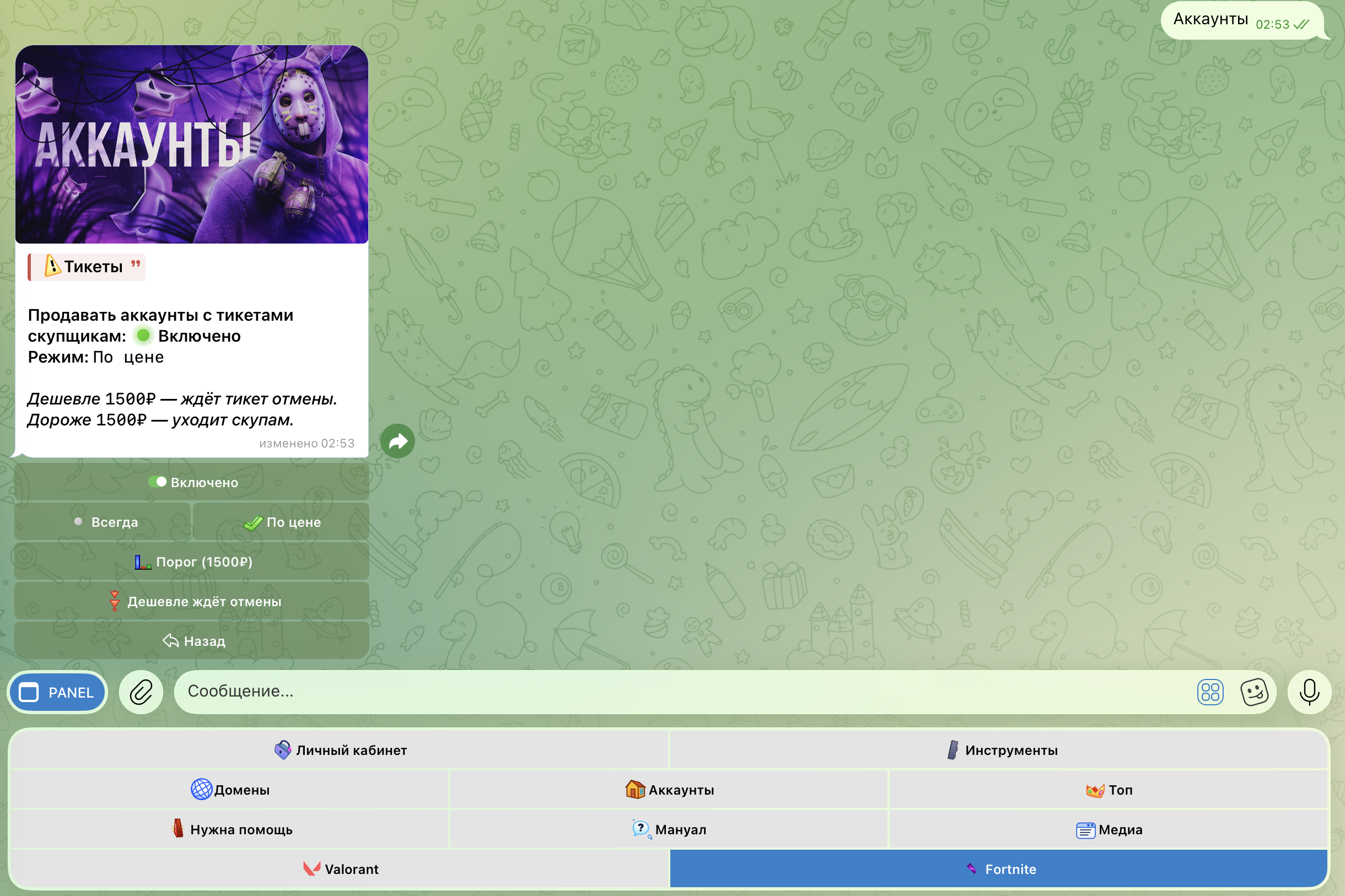
Task: Click the text Дешевле 1500₽ — ждёт тикет отмены
Action: [182, 399]
